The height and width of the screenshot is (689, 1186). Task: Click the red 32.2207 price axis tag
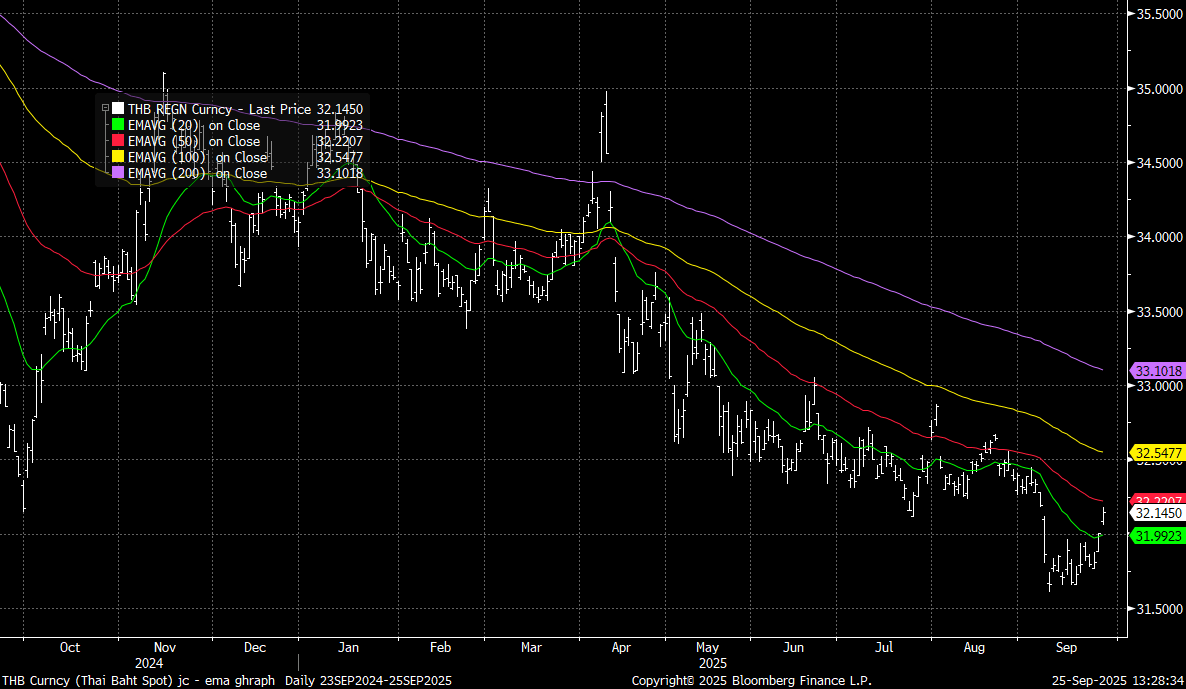point(1157,500)
